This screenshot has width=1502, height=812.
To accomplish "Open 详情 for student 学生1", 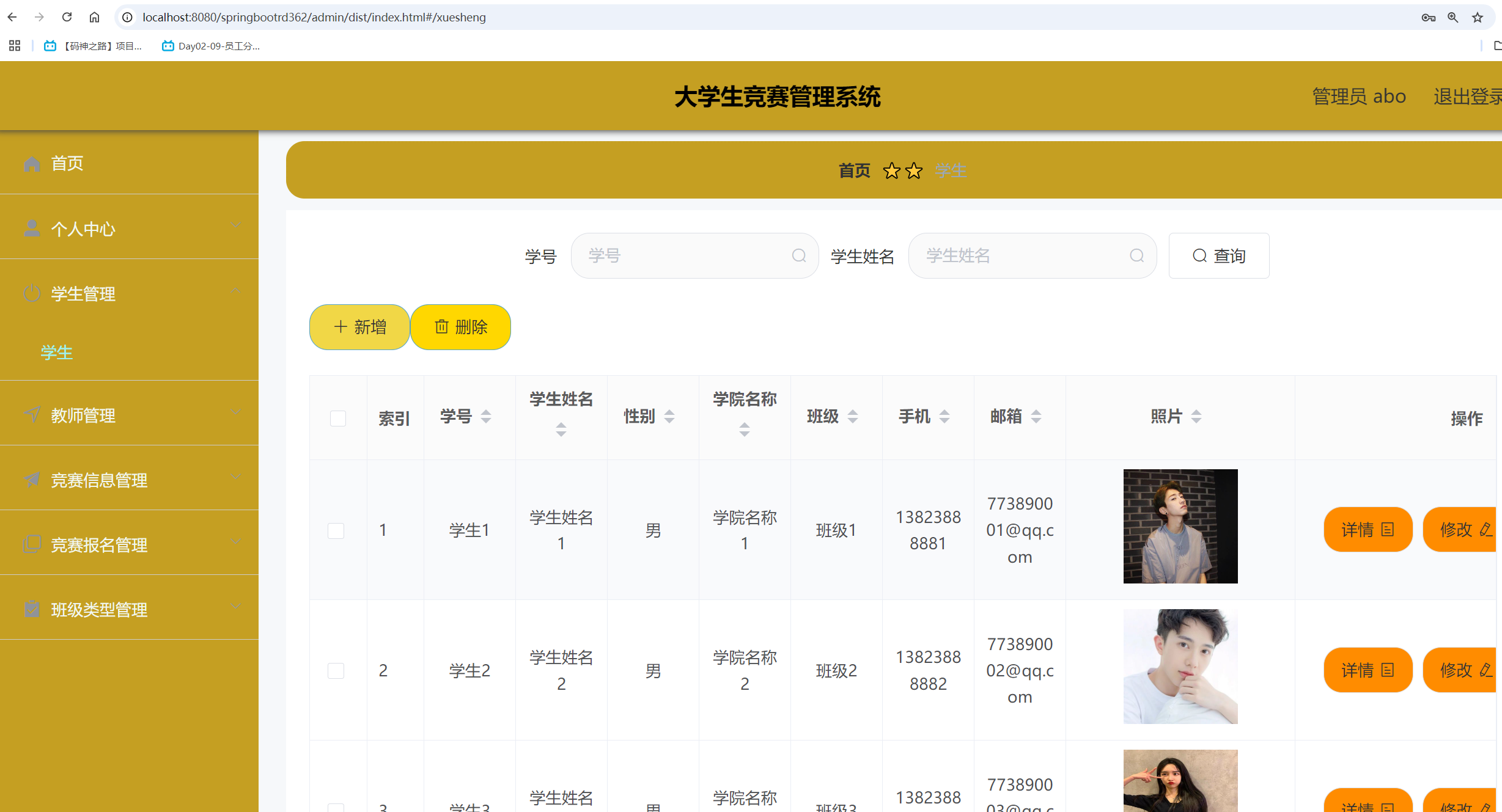I will 1368,530.
